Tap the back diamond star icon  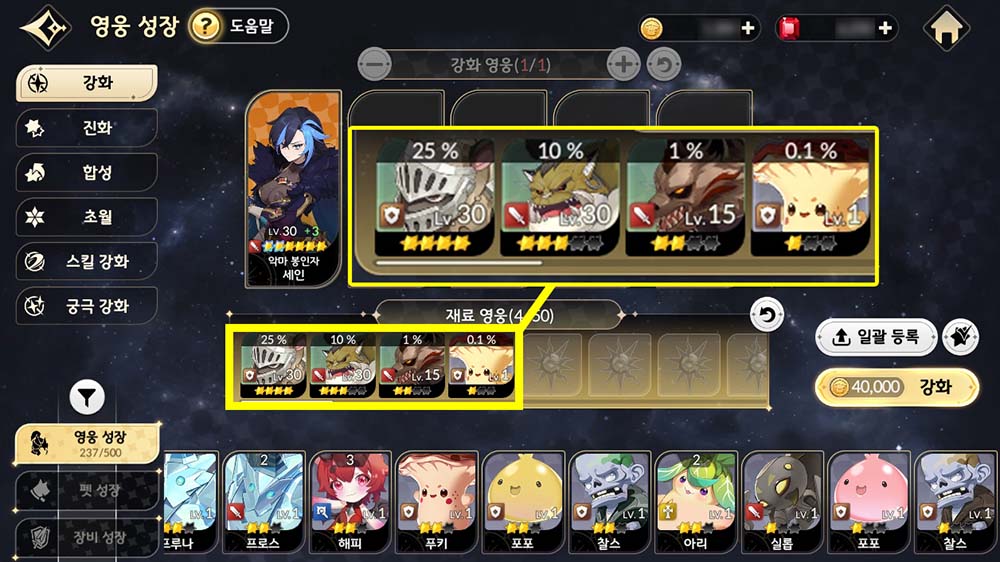pyautogui.click(x=45, y=27)
